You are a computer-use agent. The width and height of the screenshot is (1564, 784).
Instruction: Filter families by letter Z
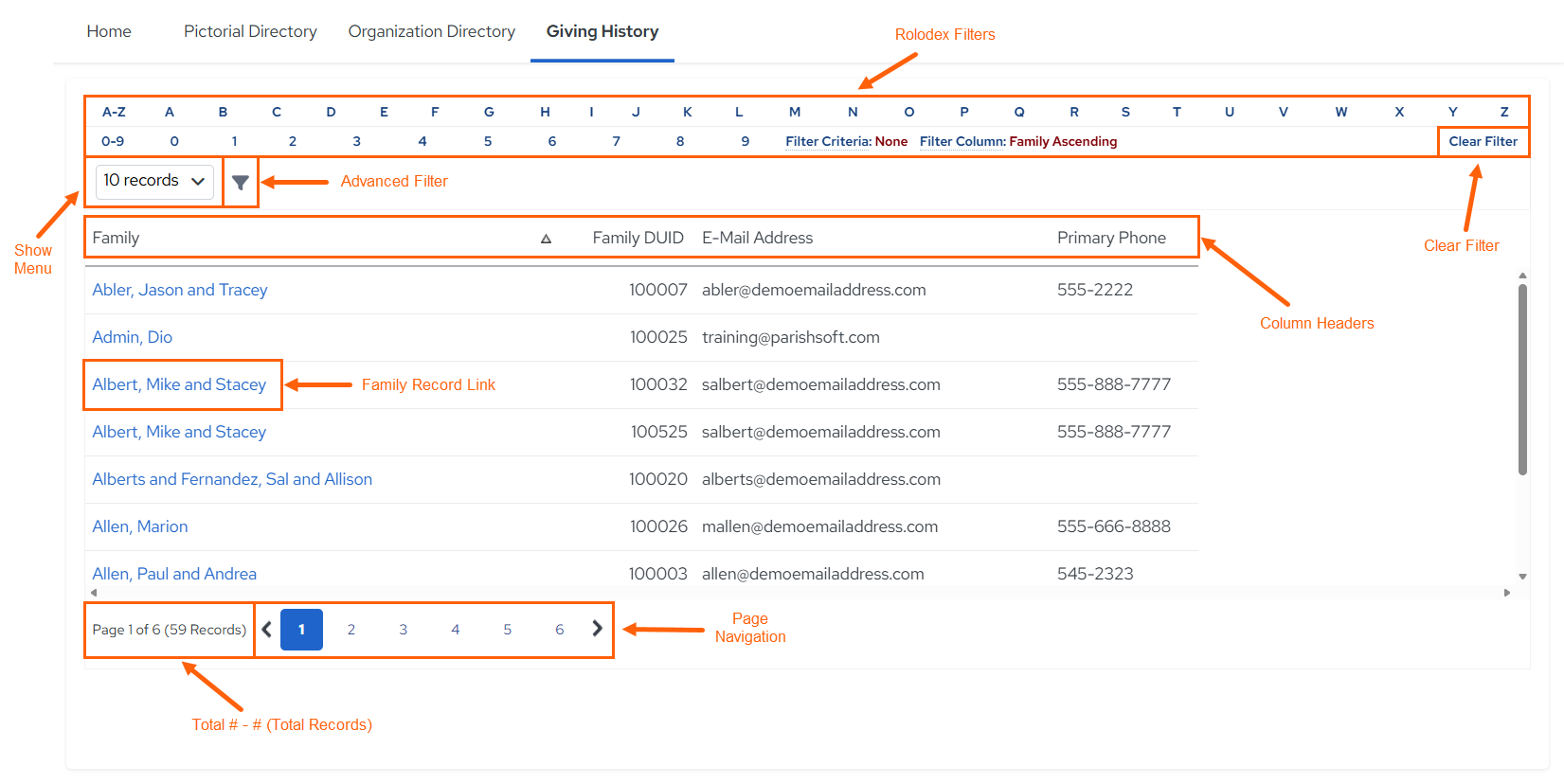[1504, 112]
